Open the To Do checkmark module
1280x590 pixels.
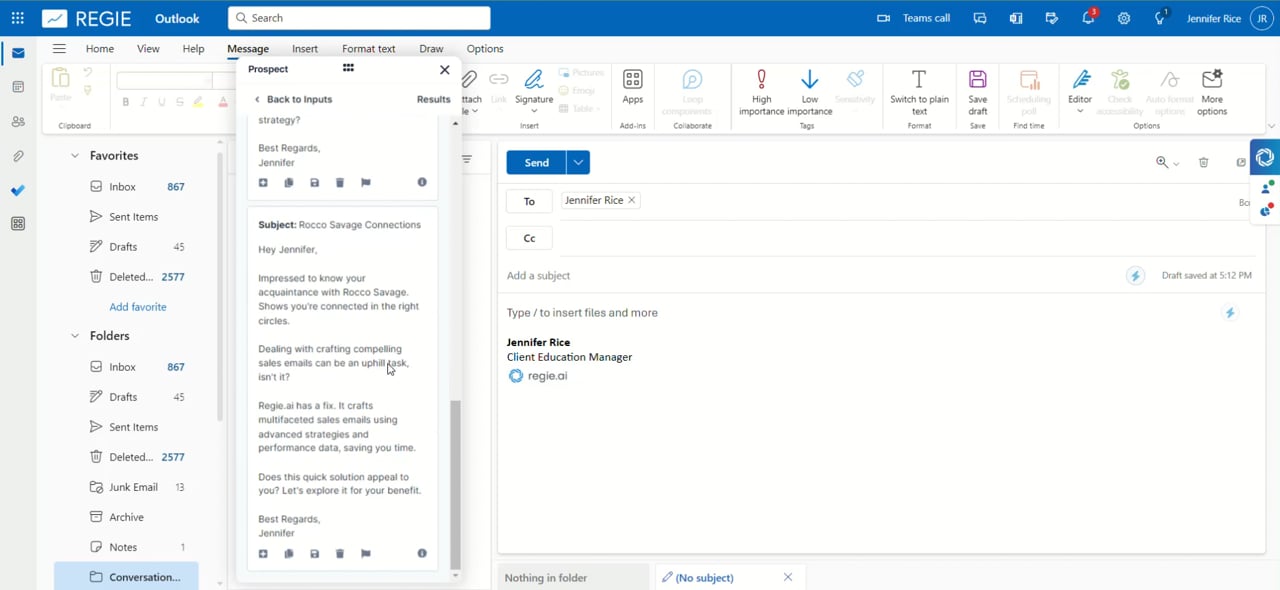18,190
